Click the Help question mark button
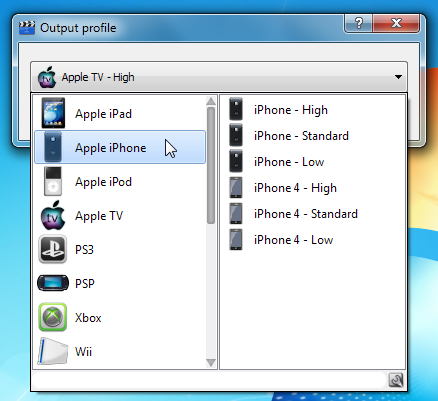The width and height of the screenshot is (438, 401). (x=358, y=23)
